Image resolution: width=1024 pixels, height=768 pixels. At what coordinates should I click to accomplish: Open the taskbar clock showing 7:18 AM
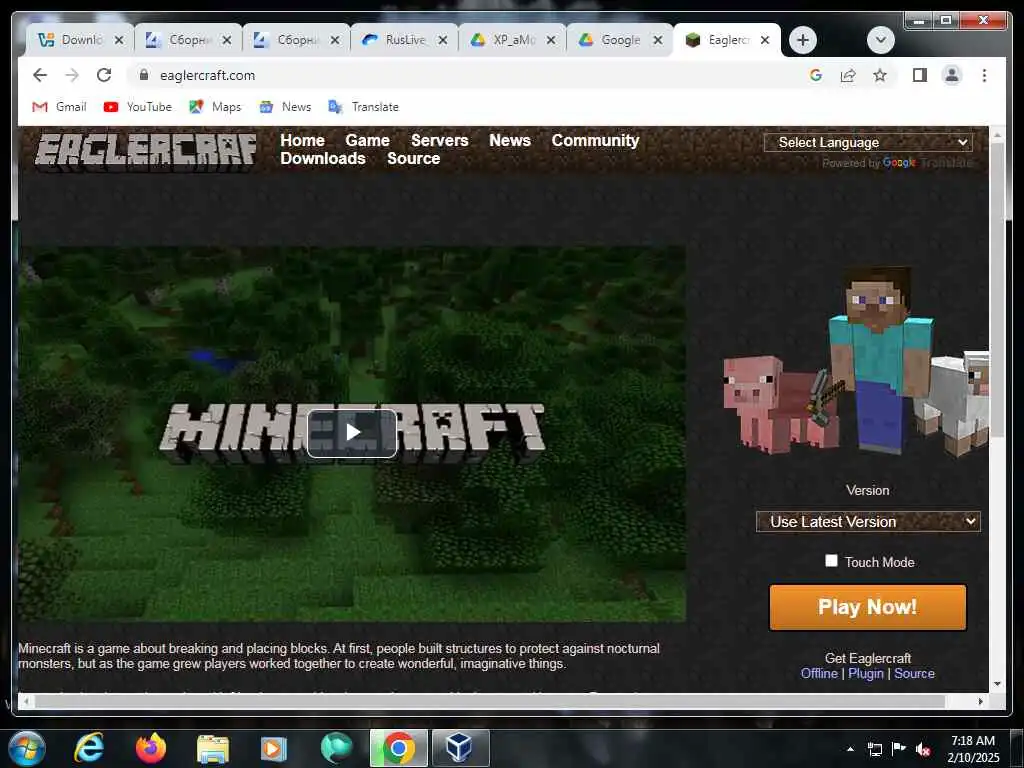click(973, 749)
